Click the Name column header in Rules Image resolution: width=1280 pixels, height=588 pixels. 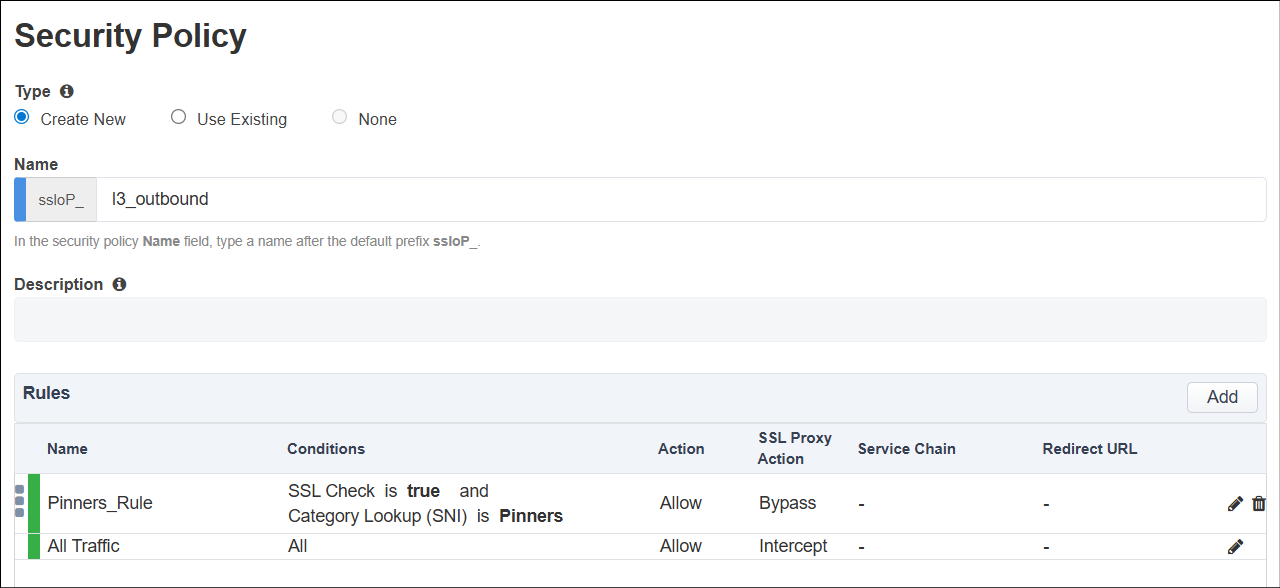pos(67,449)
